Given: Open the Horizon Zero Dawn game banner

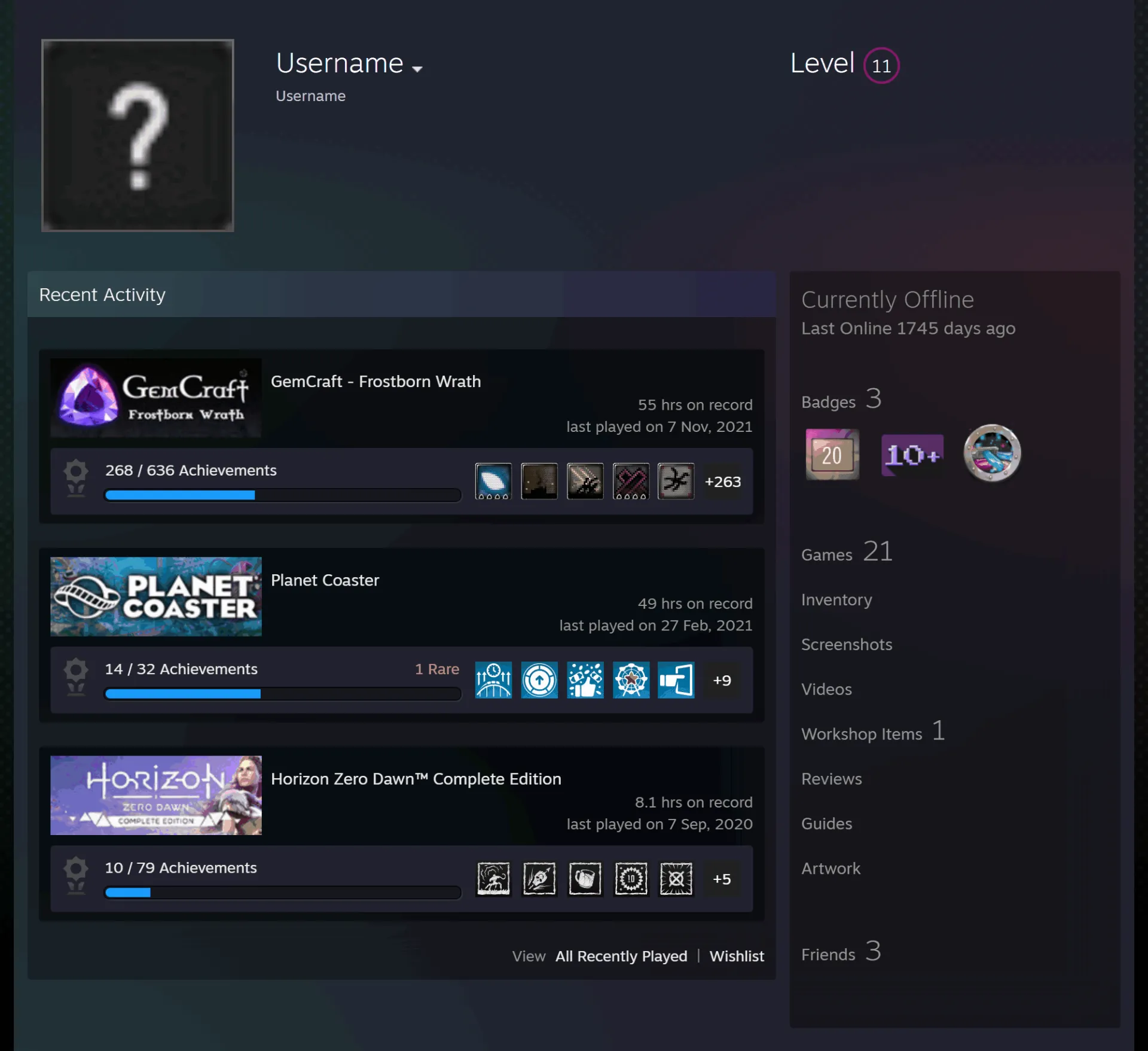Looking at the screenshot, I should click(155, 795).
